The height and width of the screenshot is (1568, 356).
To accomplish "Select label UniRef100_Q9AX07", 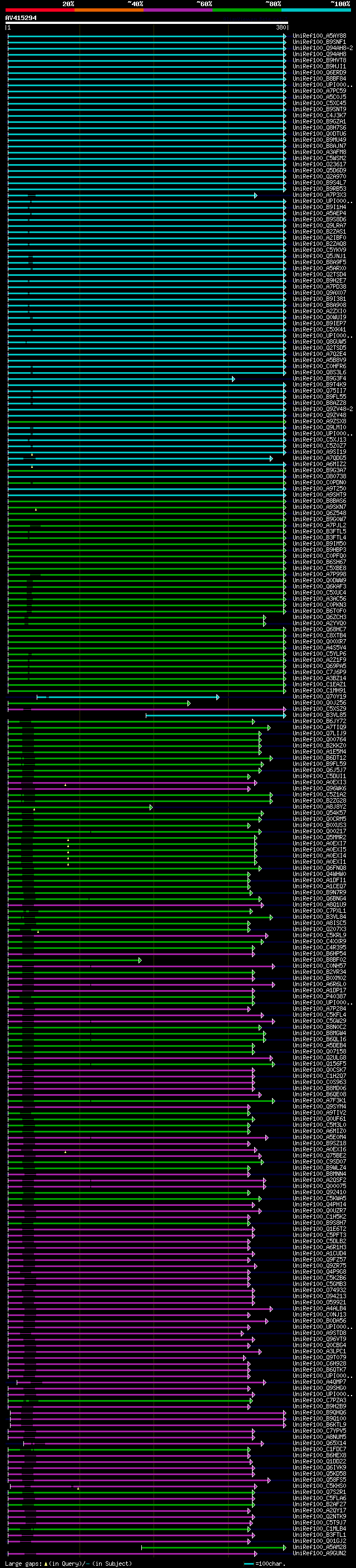I will 319,293.
